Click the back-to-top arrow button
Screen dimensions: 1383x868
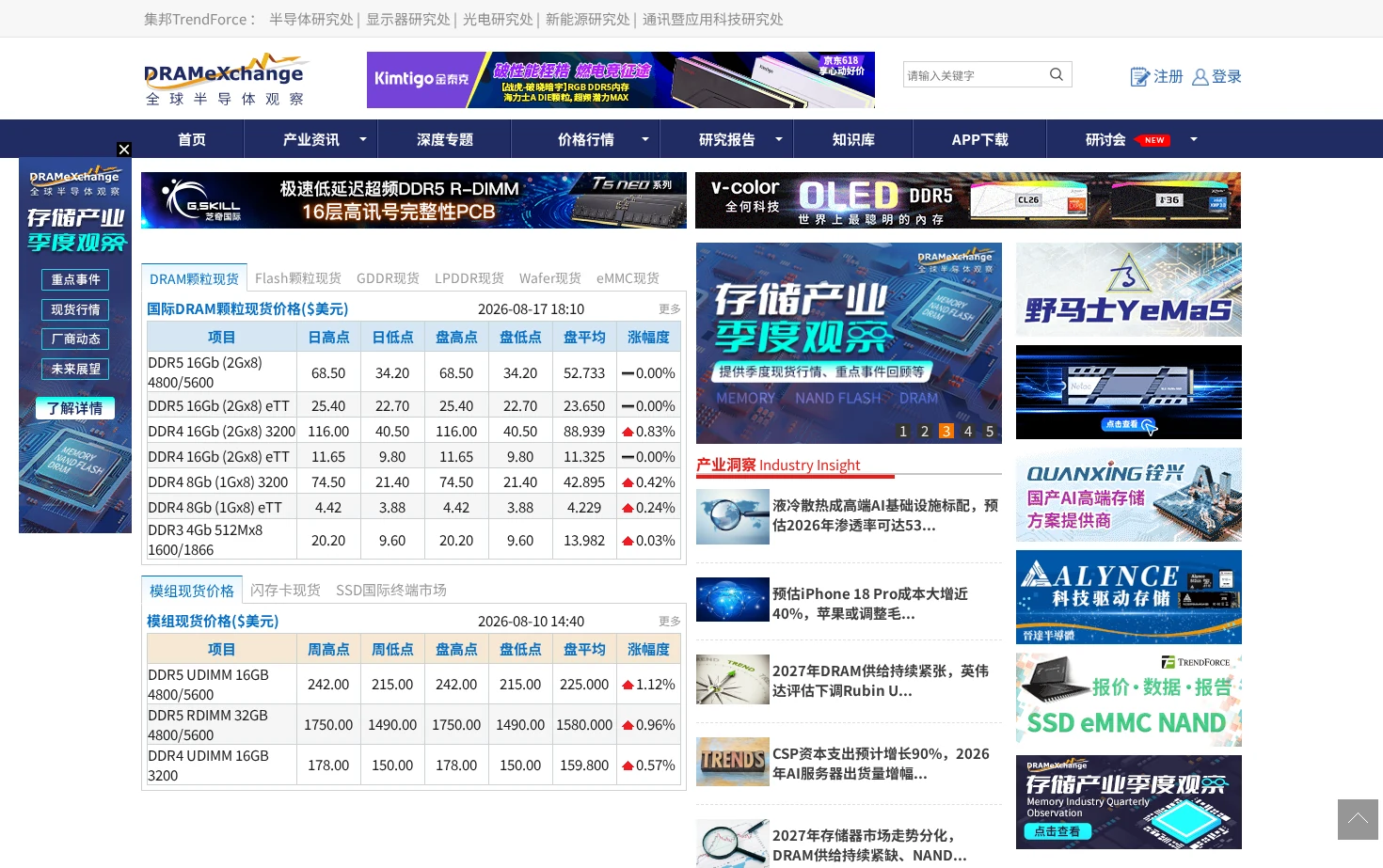click(1358, 819)
